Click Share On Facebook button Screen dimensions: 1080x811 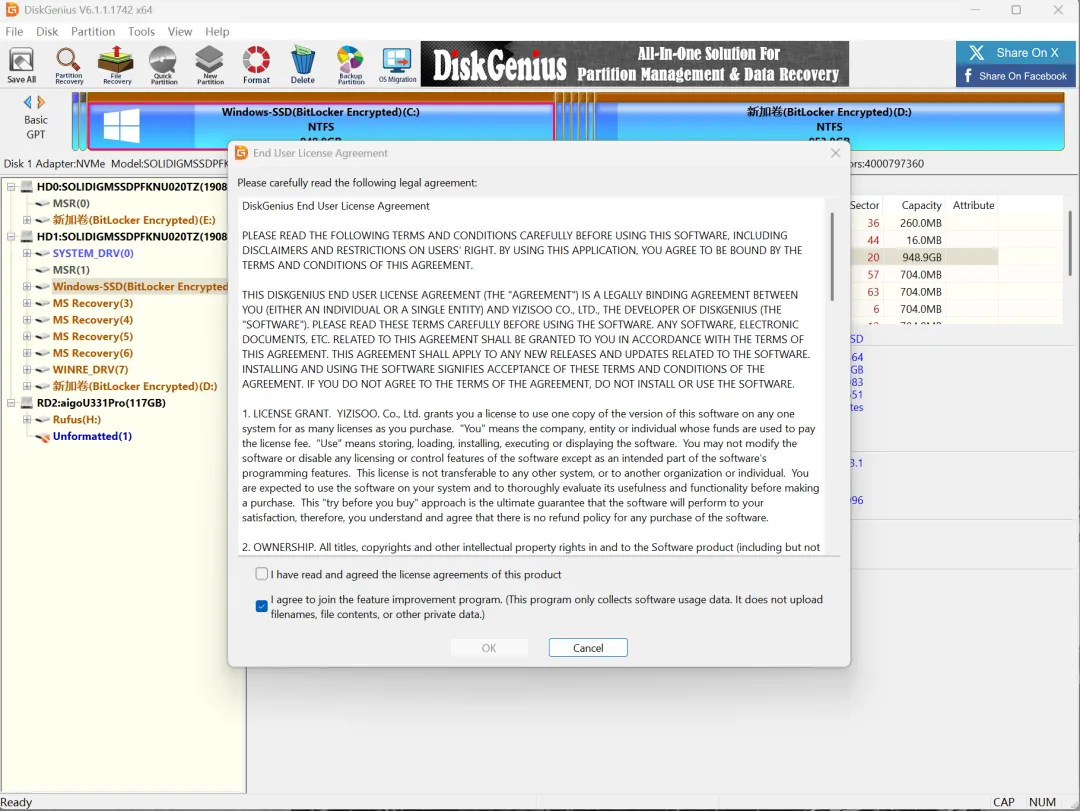coord(1015,76)
